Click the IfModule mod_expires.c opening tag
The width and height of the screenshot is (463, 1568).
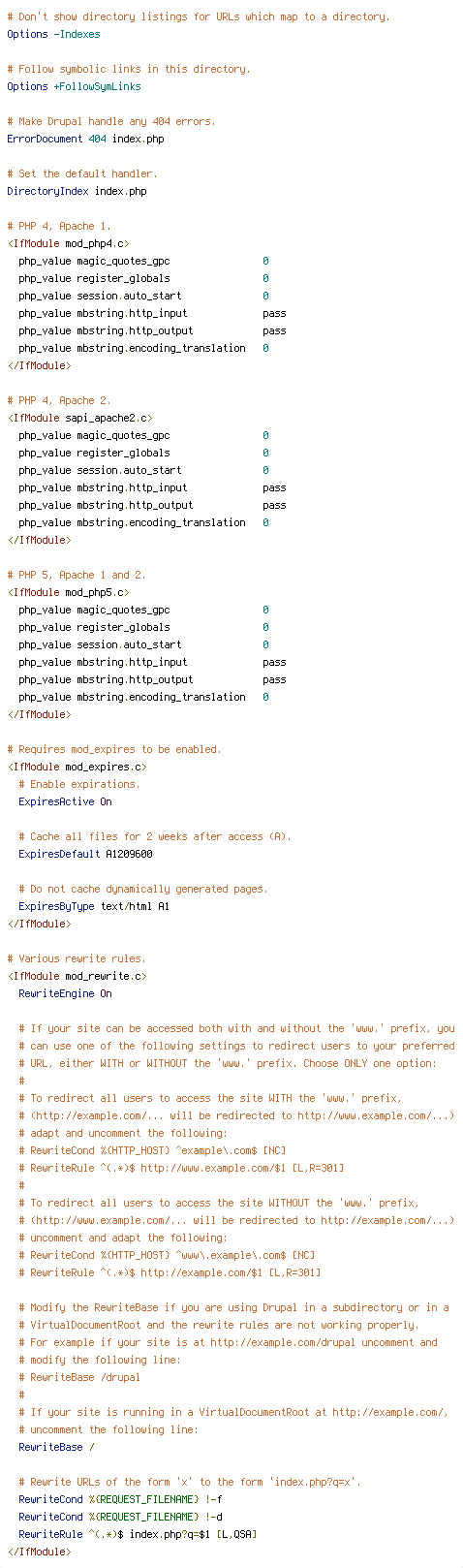pos(77,767)
